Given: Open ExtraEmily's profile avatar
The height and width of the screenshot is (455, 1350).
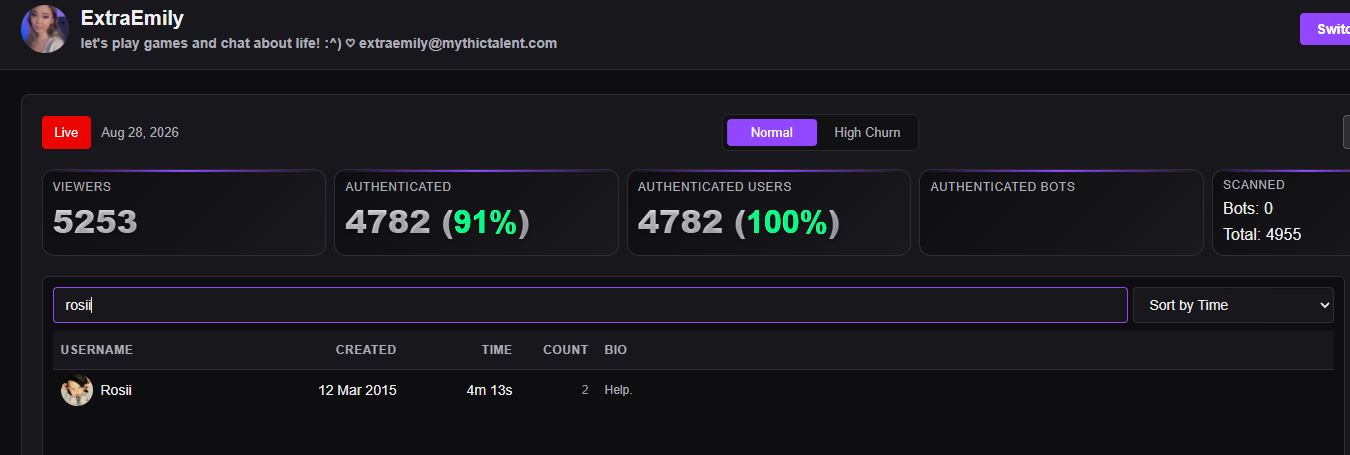Looking at the screenshot, I should click(44, 29).
